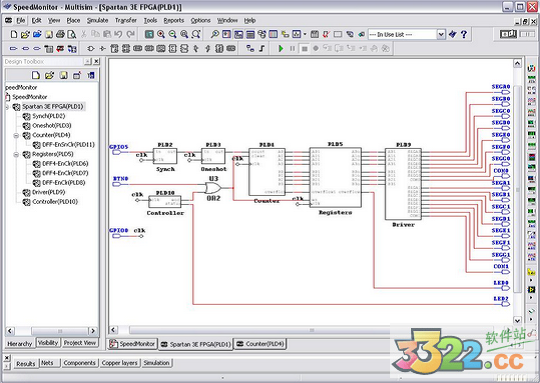Viewport: 540px width, 383px height.
Task: Select the SEGA0 output connector
Action: tap(506, 92)
